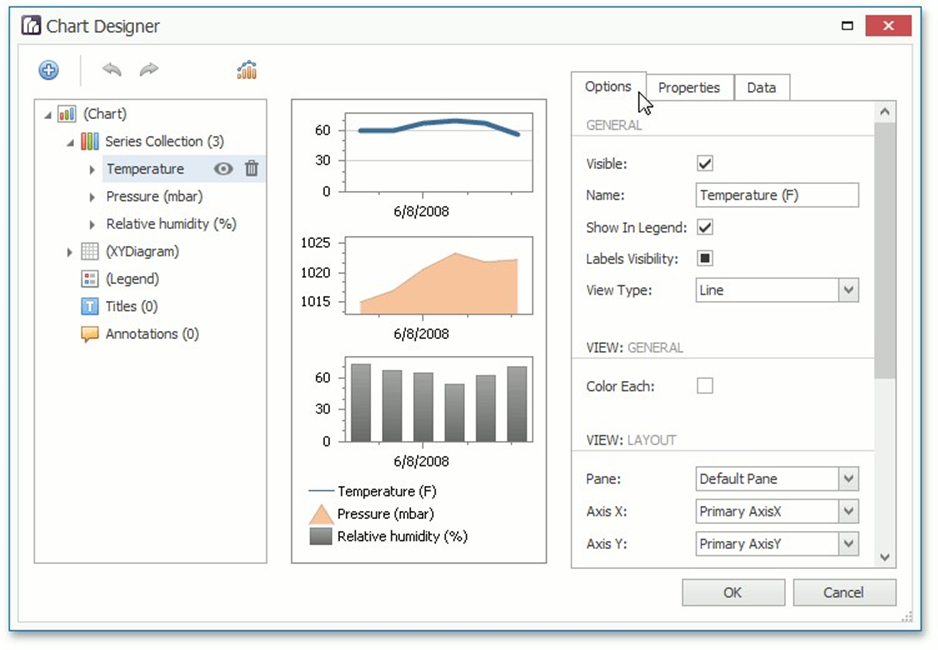Viewport: 938px width, 650px height.
Task: Click the Legend icon in tree
Action: tap(90, 279)
